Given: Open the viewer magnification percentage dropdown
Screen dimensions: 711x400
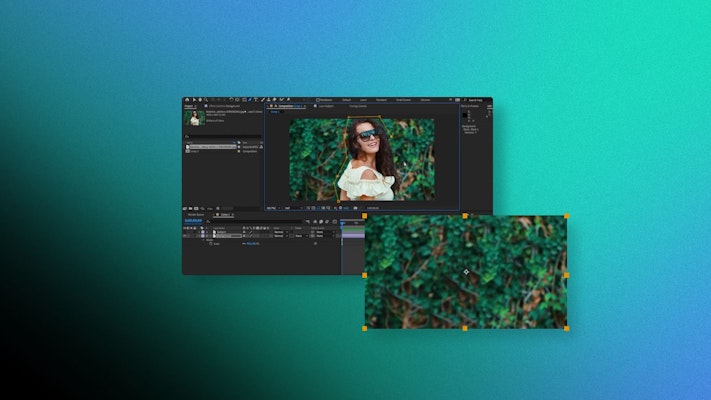Looking at the screenshot, I should coord(272,208).
